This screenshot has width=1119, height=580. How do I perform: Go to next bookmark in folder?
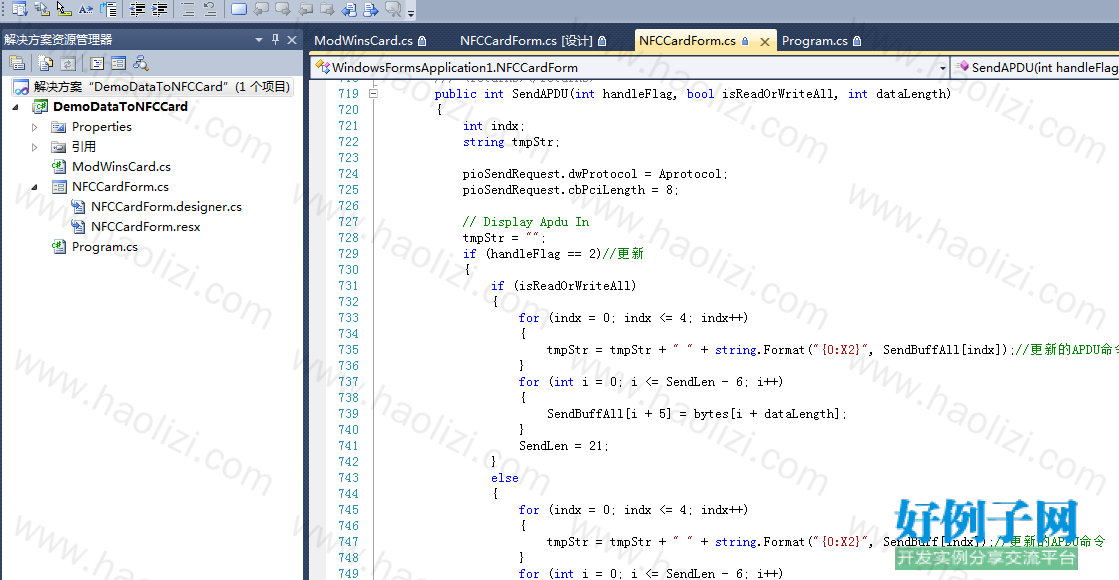328,9
